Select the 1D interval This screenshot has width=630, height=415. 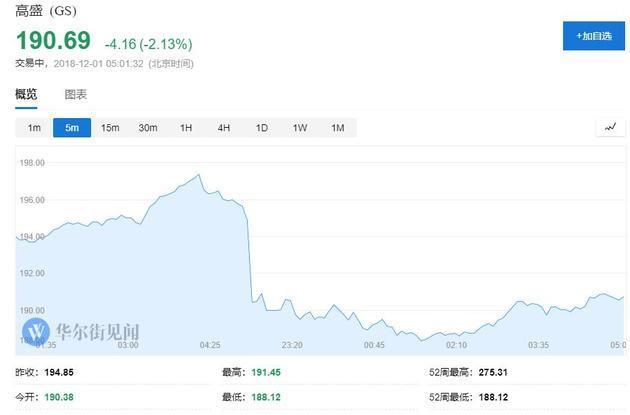(262, 128)
